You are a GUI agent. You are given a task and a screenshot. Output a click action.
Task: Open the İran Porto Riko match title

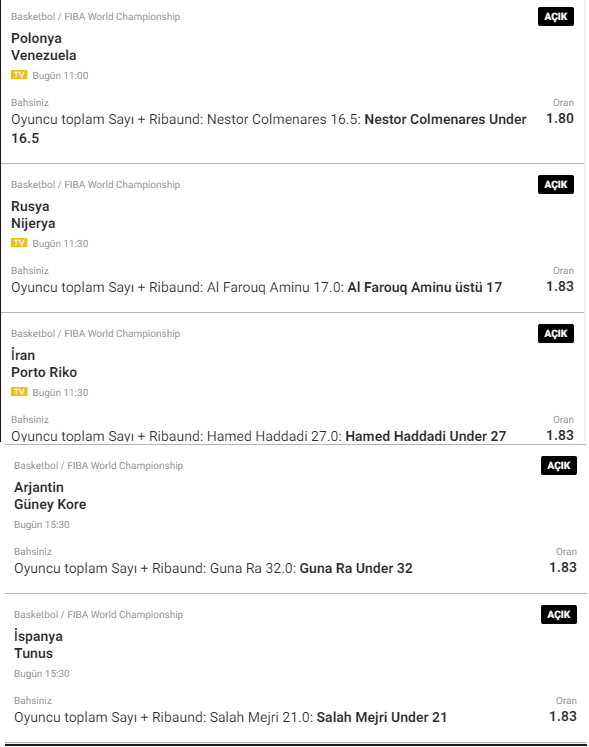(44, 363)
